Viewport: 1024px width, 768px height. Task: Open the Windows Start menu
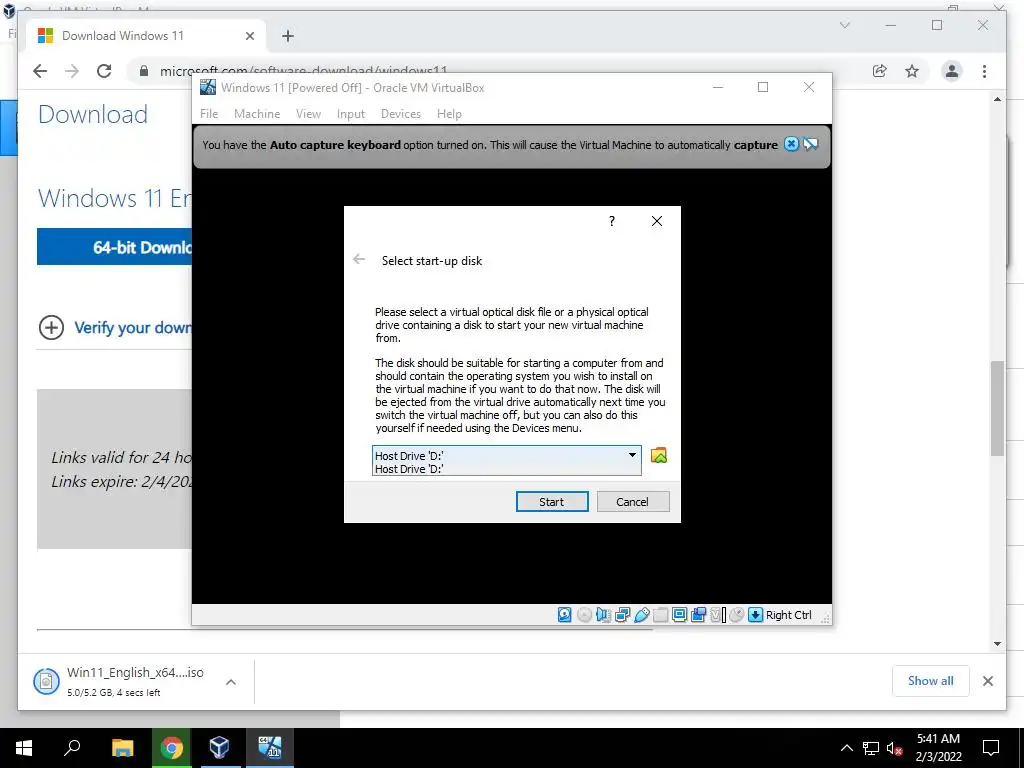coord(24,748)
